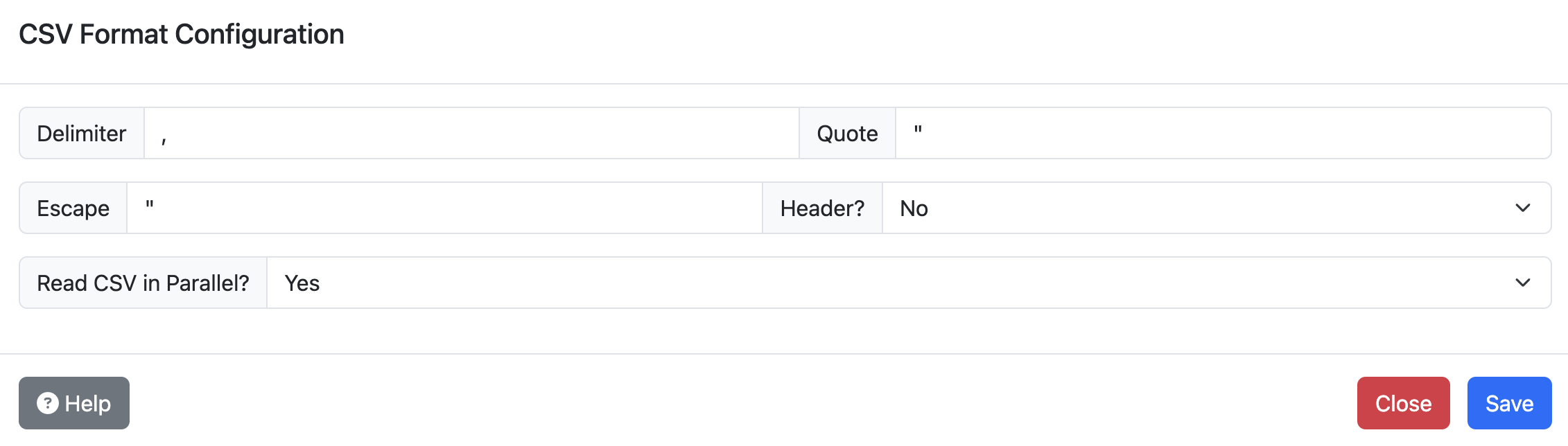The width and height of the screenshot is (1568, 446).
Task: Save the CSV format settings
Action: tap(1509, 403)
